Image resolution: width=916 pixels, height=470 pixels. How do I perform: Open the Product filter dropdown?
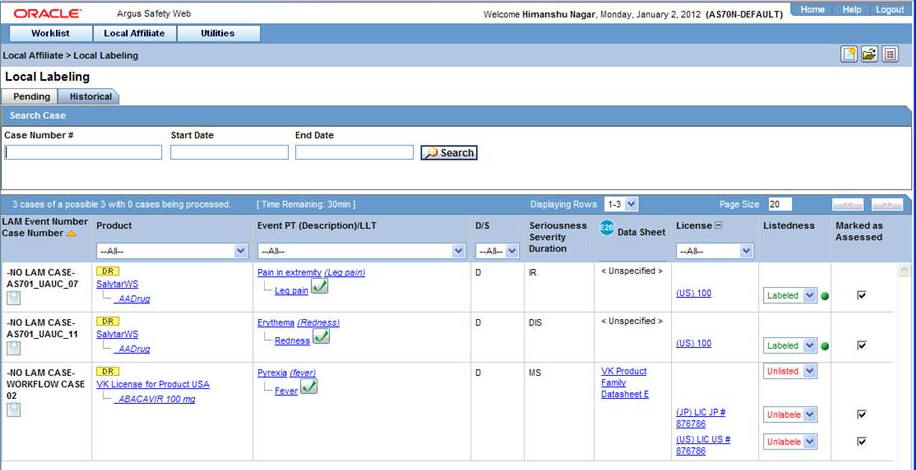(172, 251)
